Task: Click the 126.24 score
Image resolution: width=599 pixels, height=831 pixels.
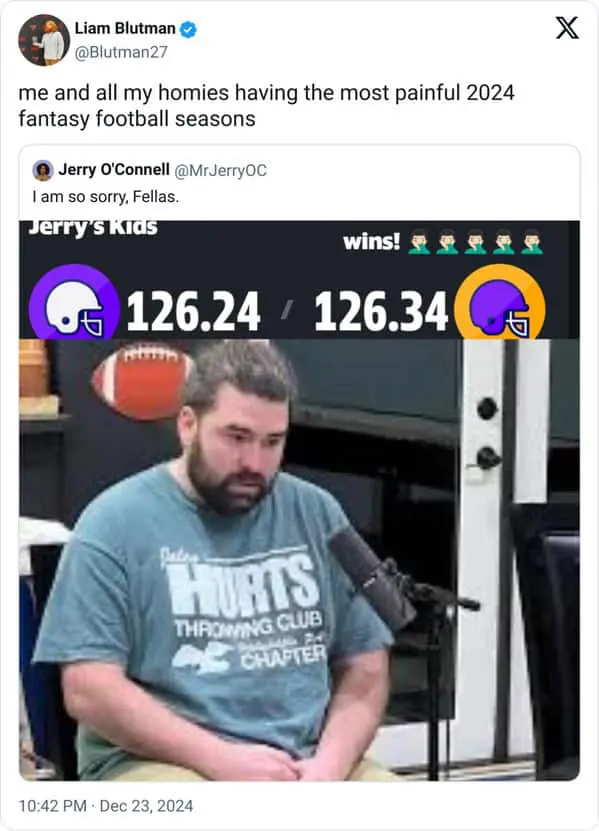Action: 193,312
